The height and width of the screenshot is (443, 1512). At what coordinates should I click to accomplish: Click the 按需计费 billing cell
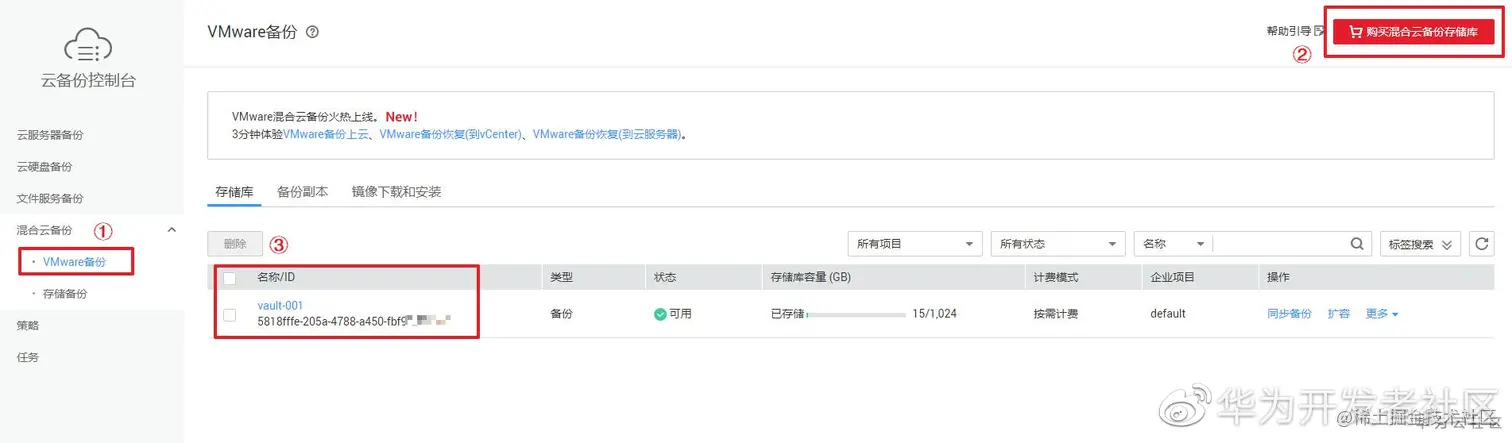pyautogui.click(x=1056, y=314)
